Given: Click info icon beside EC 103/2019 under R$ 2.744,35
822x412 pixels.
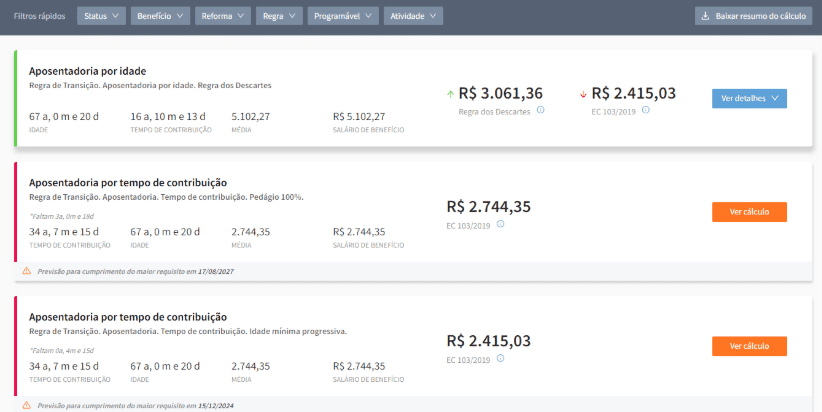Looking at the screenshot, I should click(500, 224).
